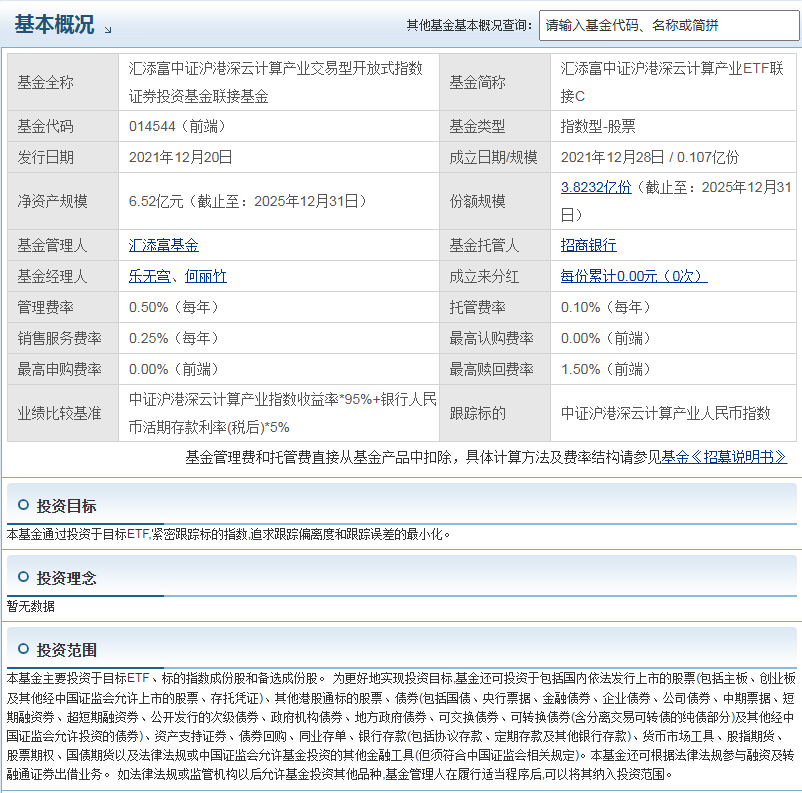Screen dimensions: 802x793
Task: Select the 最高申购费率 value 0.00%（前端）
Action: pyautogui.click(x=174, y=369)
